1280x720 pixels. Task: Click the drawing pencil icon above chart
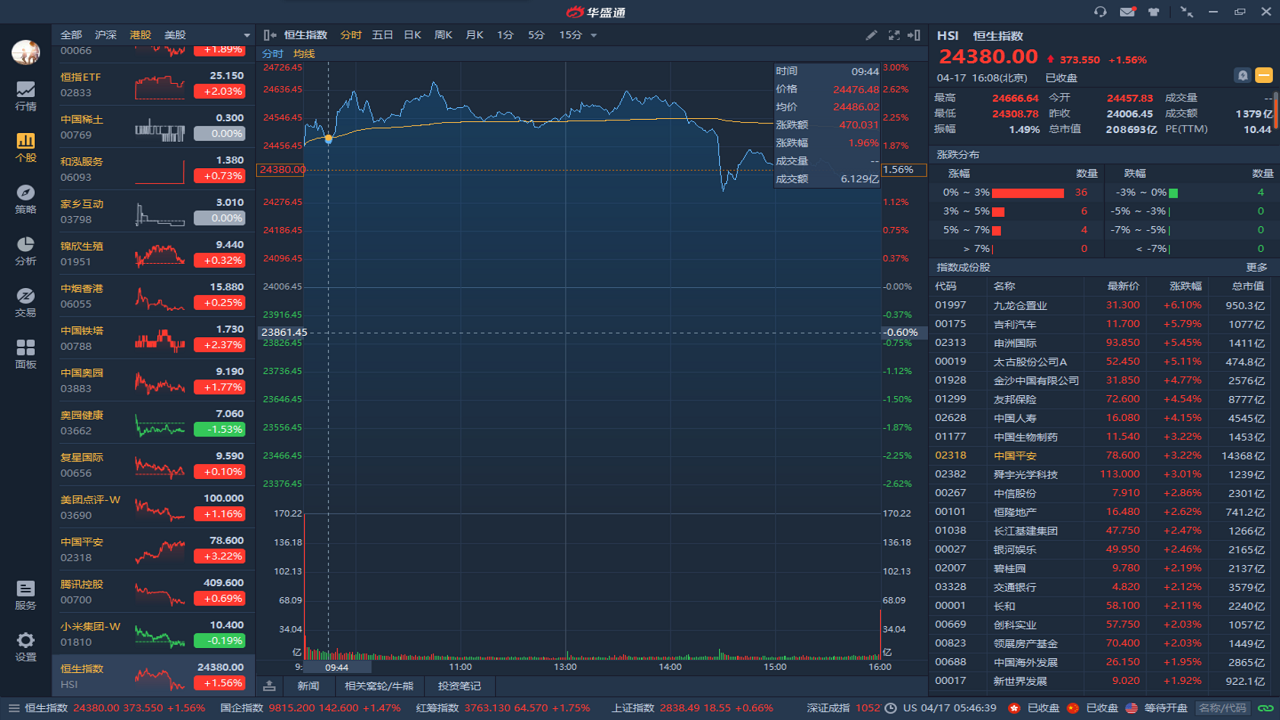871,33
